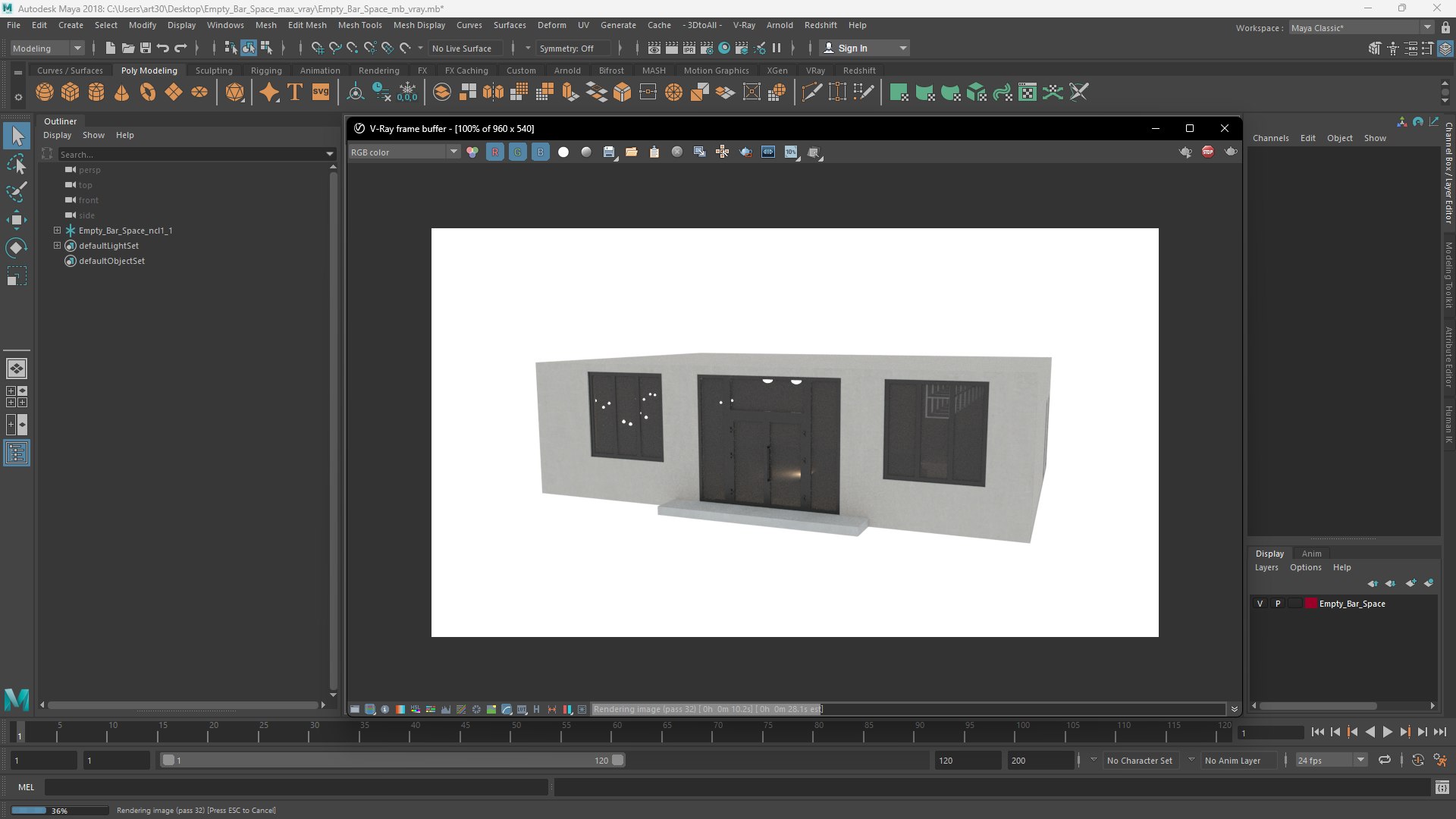Save the image in V-Ray frame buffer
The width and height of the screenshot is (1456, 819).
[609, 152]
